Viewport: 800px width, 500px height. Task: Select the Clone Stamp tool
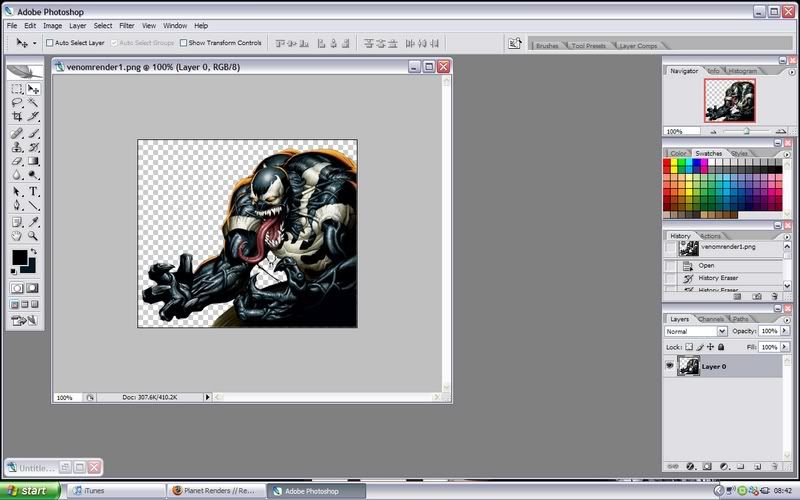pyautogui.click(x=17, y=147)
